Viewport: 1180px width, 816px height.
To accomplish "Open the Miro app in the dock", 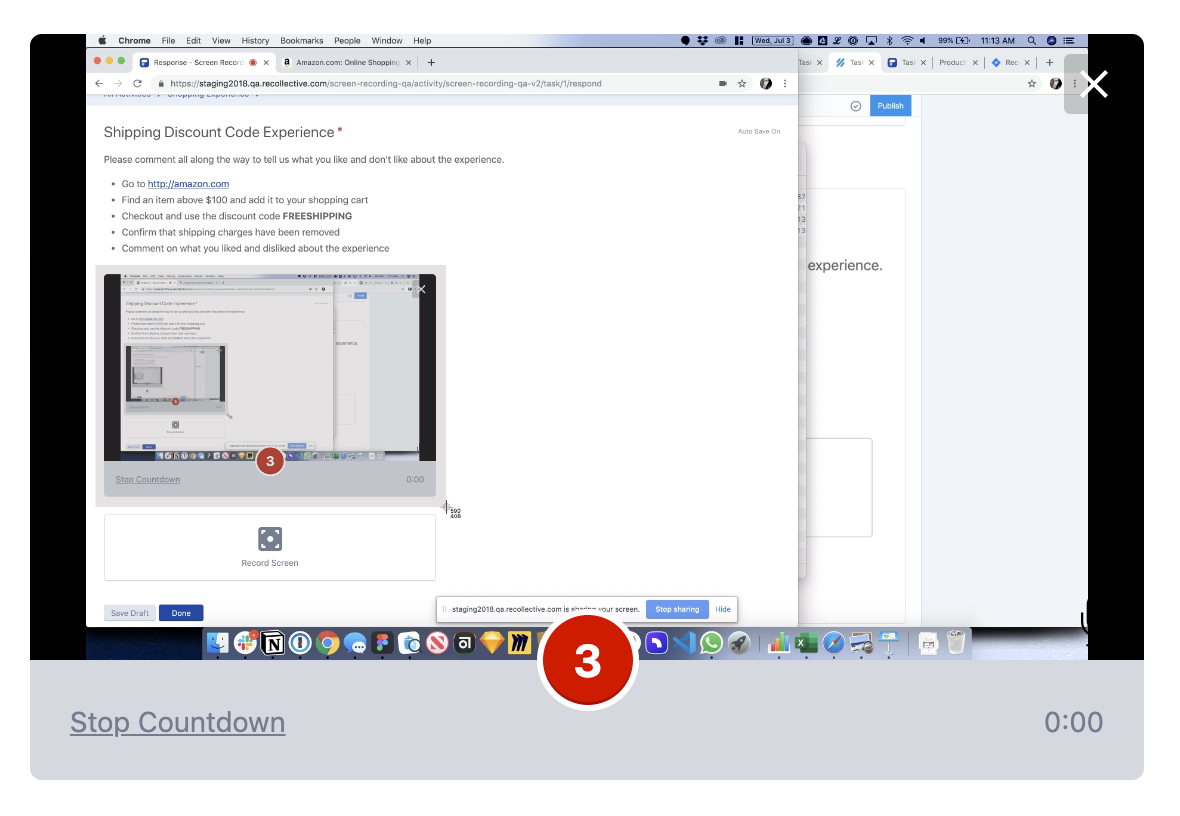I will point(520,643).
